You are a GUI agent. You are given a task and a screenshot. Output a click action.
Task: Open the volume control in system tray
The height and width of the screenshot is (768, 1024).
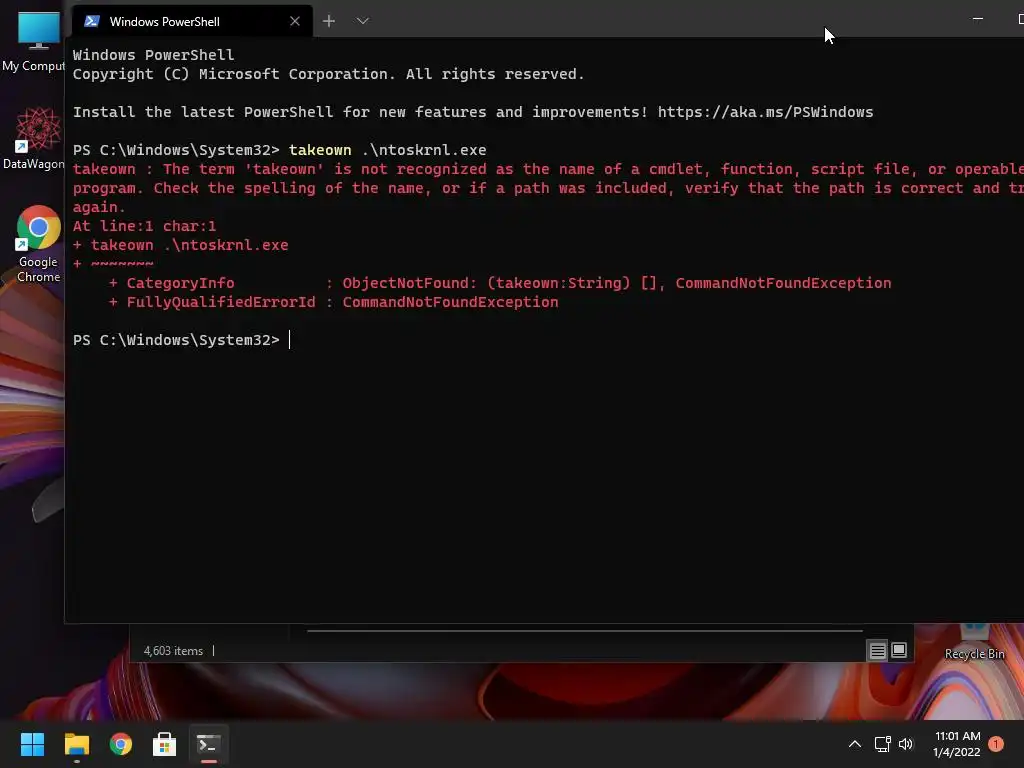pos(906,744)
